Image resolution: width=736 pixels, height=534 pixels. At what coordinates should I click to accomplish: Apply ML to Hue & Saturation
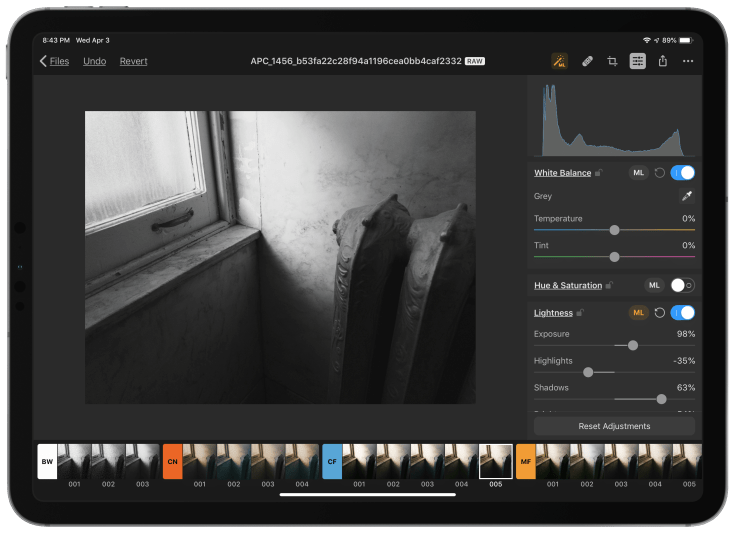pyautogui.click(x=654, y=285)
